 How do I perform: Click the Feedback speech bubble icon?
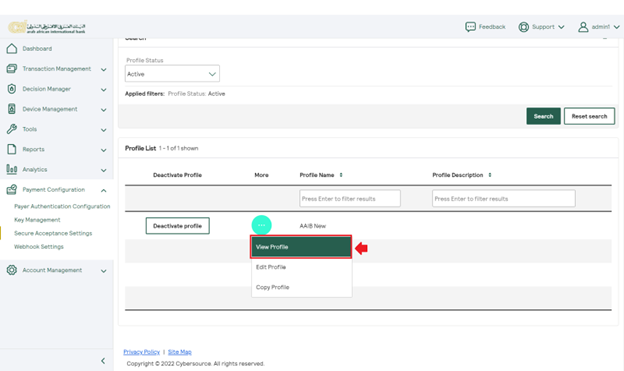pos(470,27)
